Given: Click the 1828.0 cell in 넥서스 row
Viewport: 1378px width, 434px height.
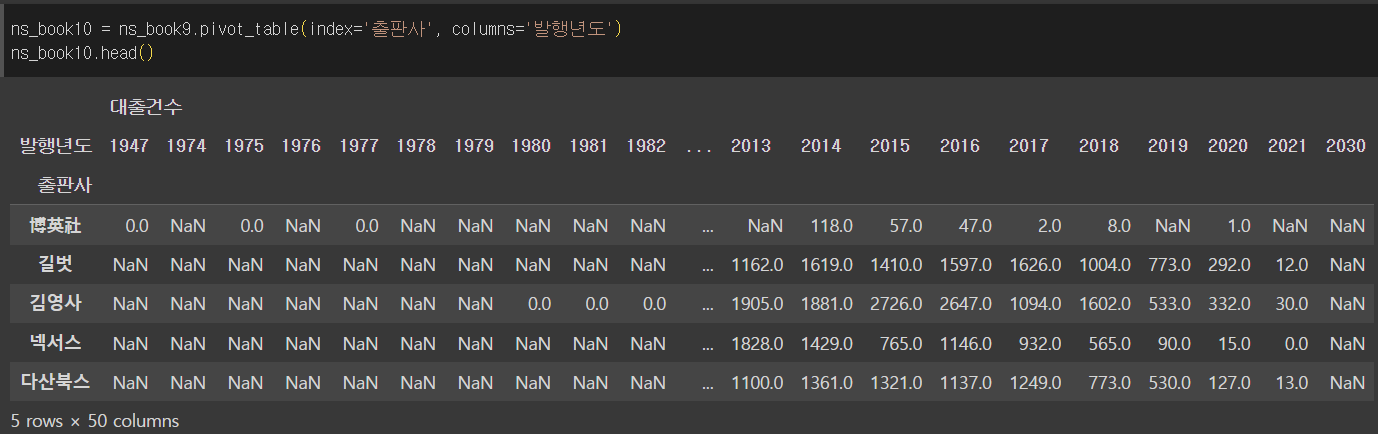Looking at the screenshot, I should tap(757, 343).
